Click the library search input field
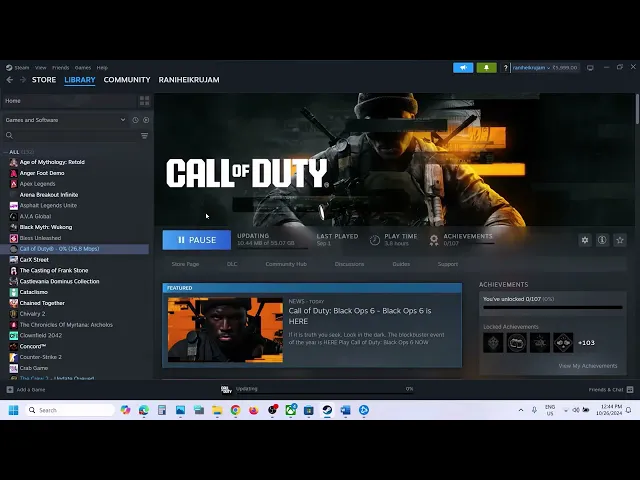The width and height of the screenshot is (640, 480). tap(76, 136)
